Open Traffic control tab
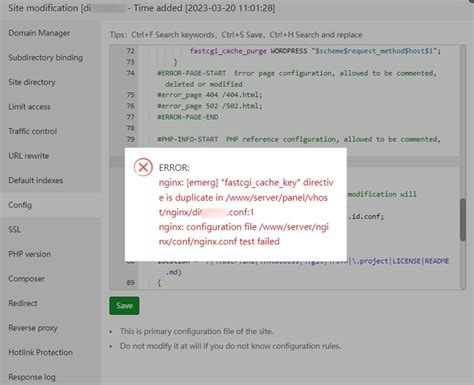 (x=33, y=131)
